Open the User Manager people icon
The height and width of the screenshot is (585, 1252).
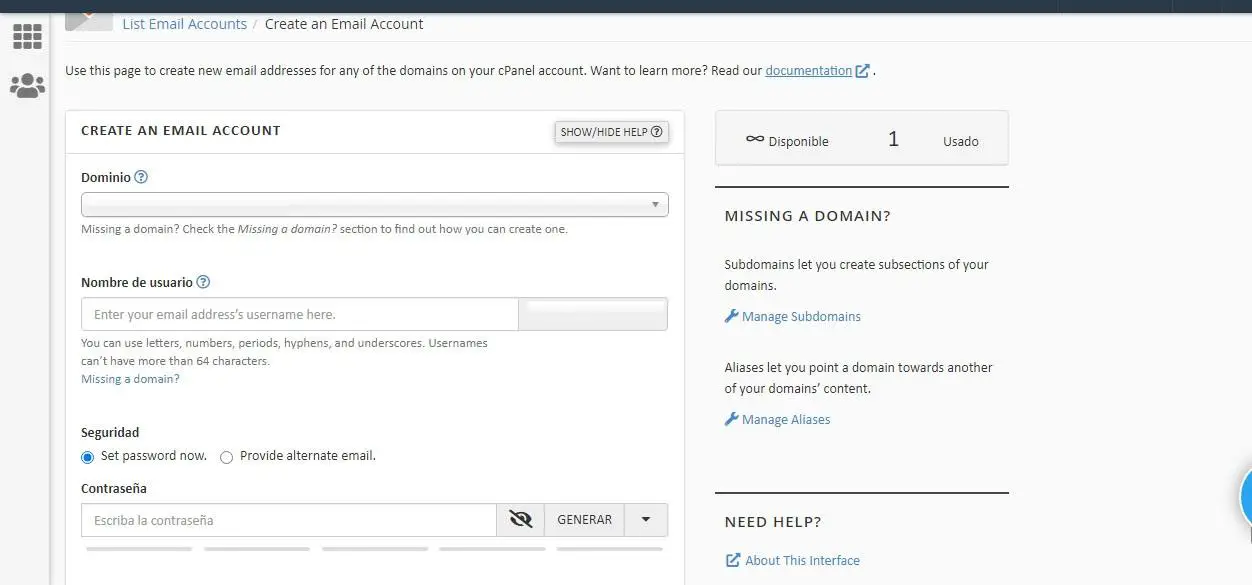coord(27,86)
